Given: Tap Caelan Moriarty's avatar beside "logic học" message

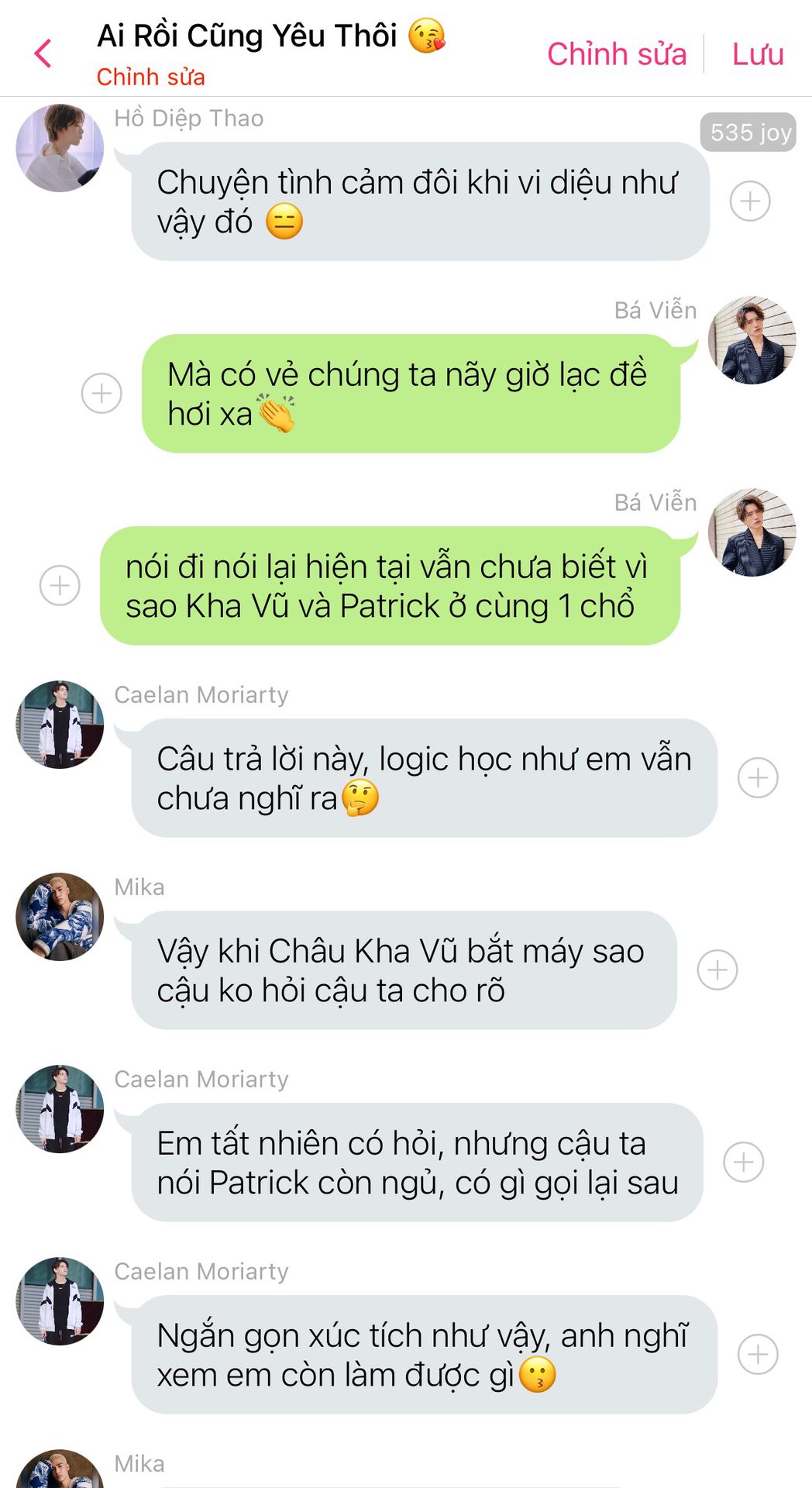Looking at the screenshot, I should pyautogui.click(x=60, y=725).
